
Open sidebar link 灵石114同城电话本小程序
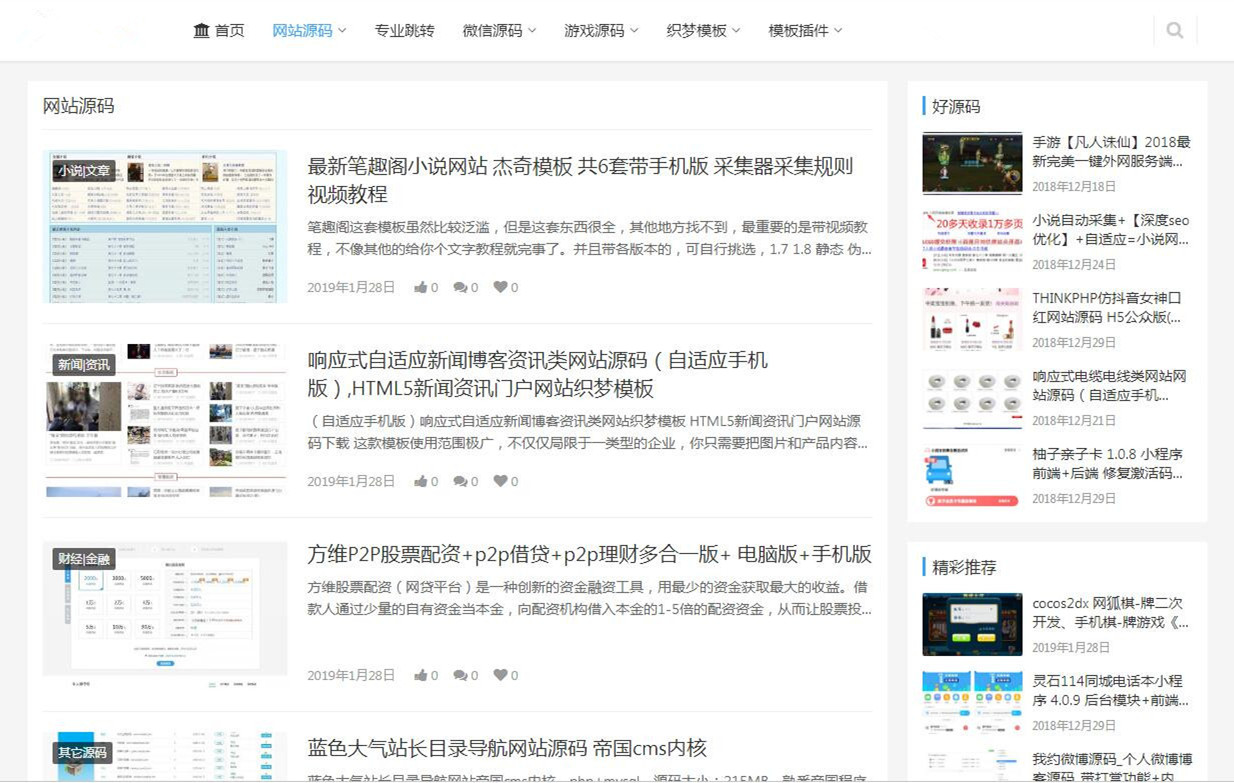pos(1111,690)
